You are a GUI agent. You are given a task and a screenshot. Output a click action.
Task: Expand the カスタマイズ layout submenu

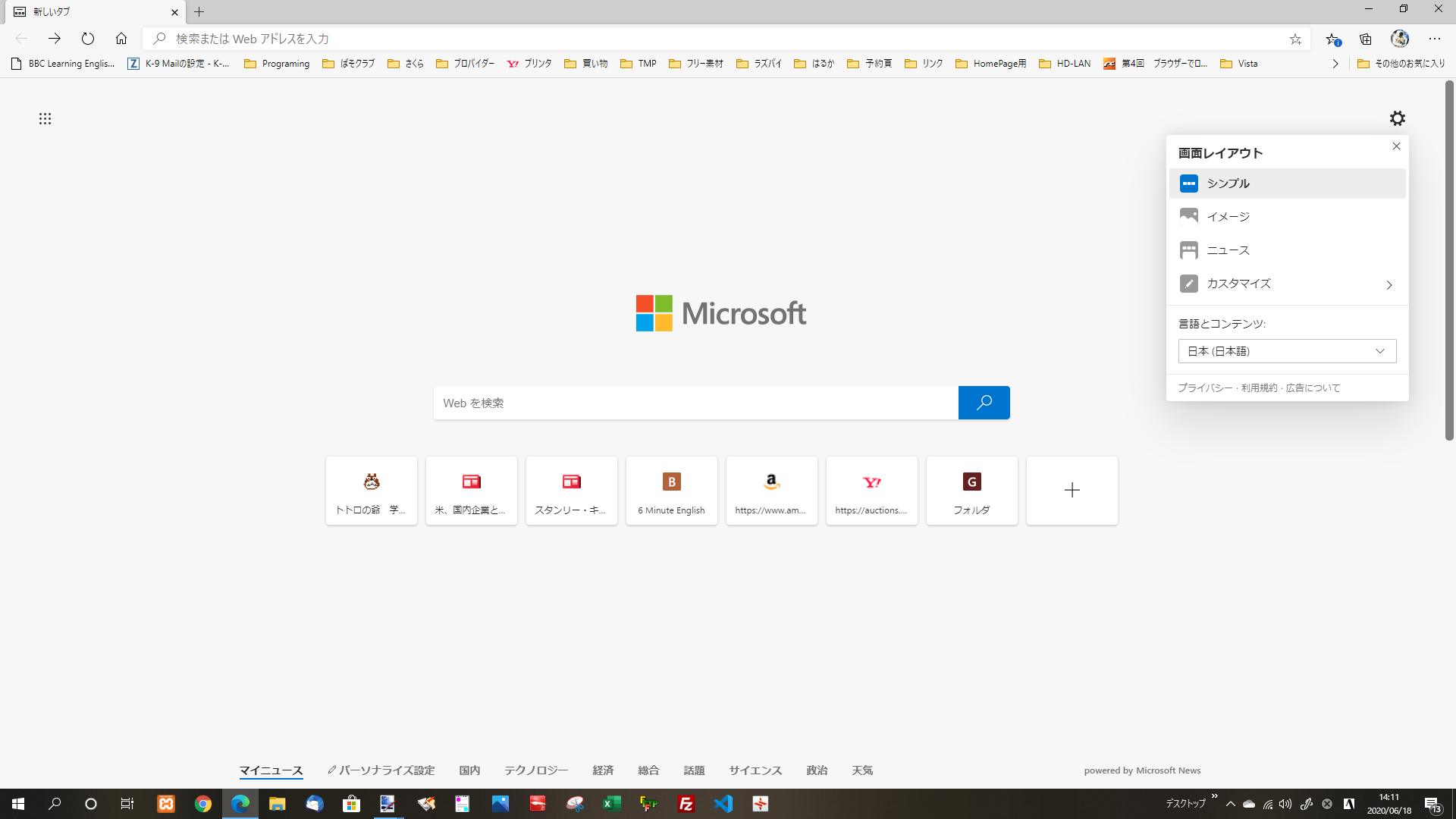pyautogui.click(x=1287, y=284)
